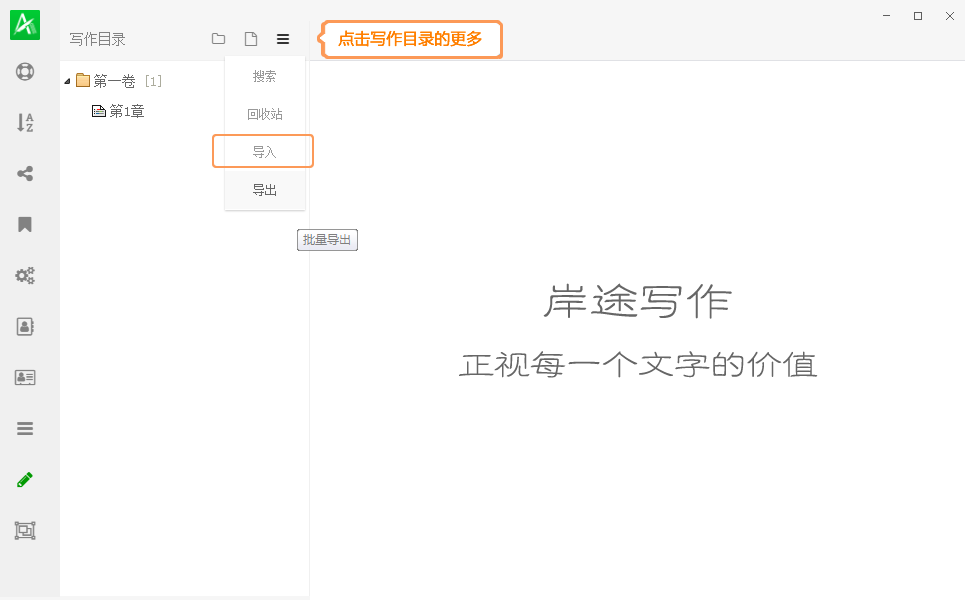Click the frame selection icon at sidebar bottom
Viewport: 965px width, 600px height.
pos(25,530)
